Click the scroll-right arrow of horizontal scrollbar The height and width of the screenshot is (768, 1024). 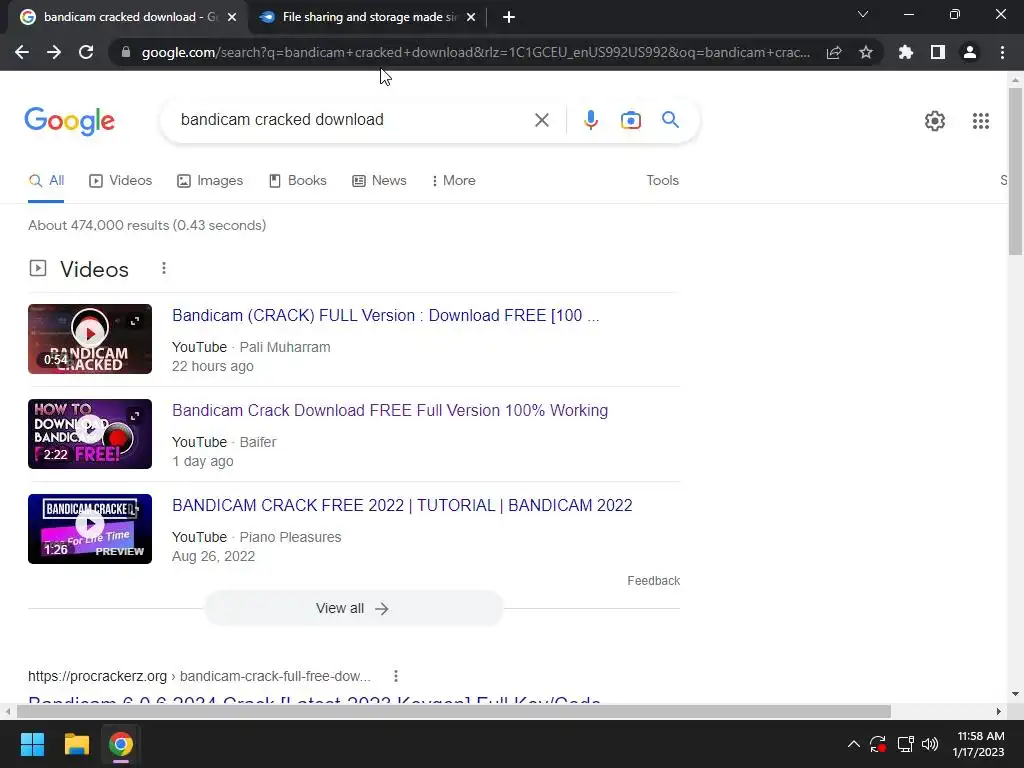coord(999,711)
